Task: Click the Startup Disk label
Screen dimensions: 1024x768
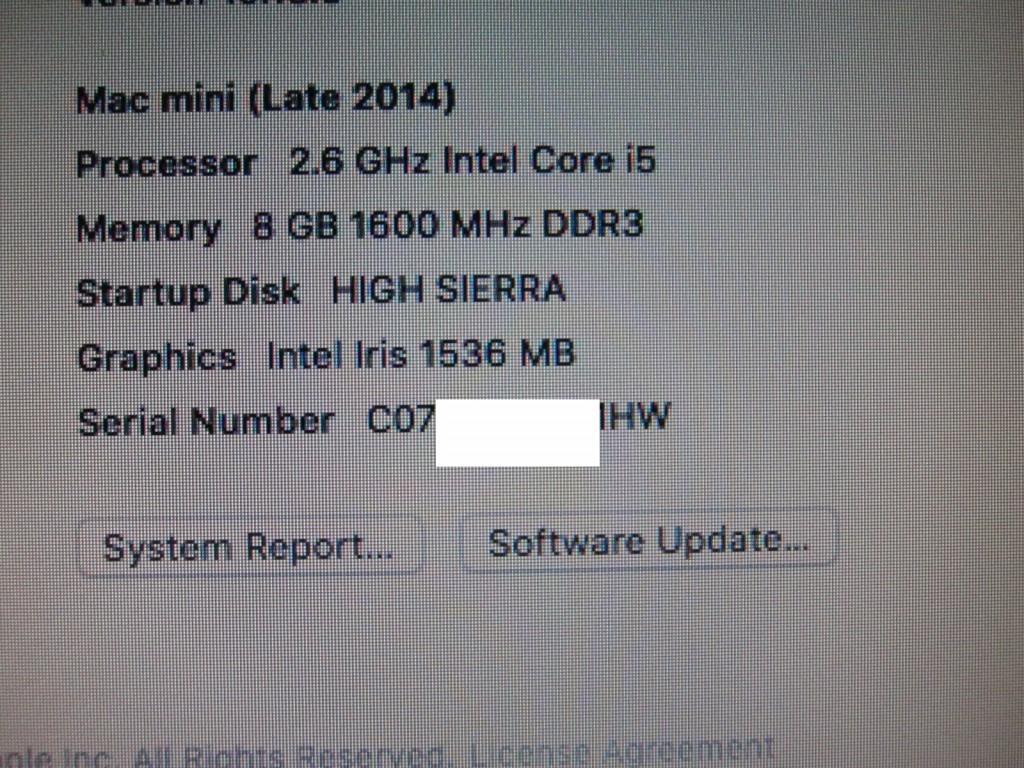Action: (188, 292)
